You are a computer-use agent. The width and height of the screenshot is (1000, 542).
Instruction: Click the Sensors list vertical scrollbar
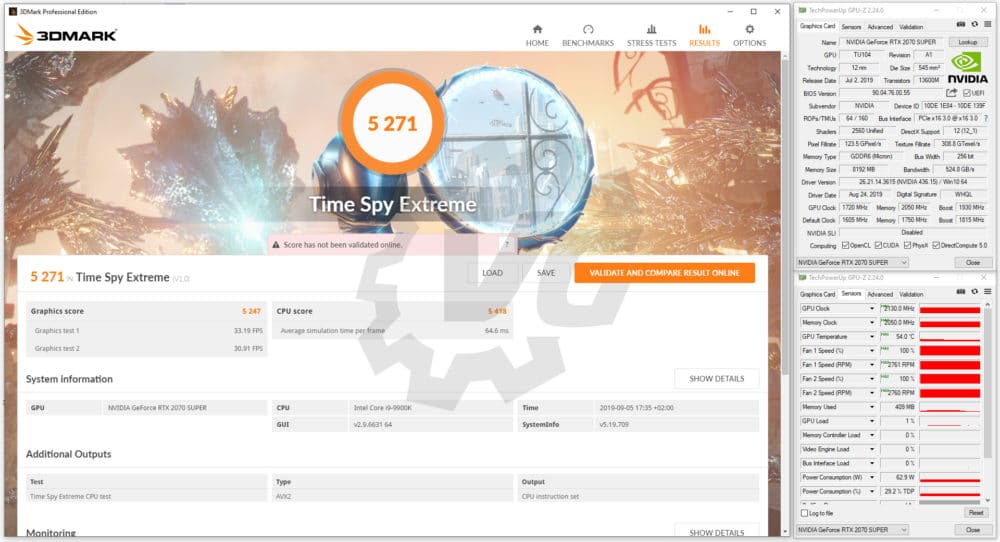tap(990, 400)
